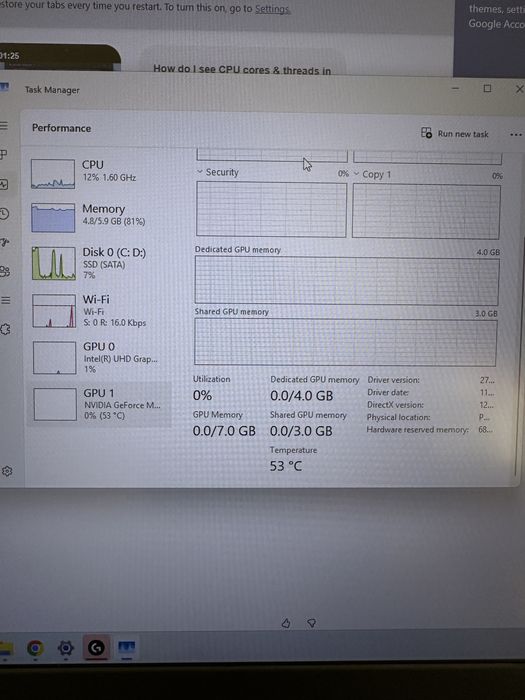Open the Copy 1 engine dropdown chevron
The image size is (525, 700).
click(x=356, y=174)
